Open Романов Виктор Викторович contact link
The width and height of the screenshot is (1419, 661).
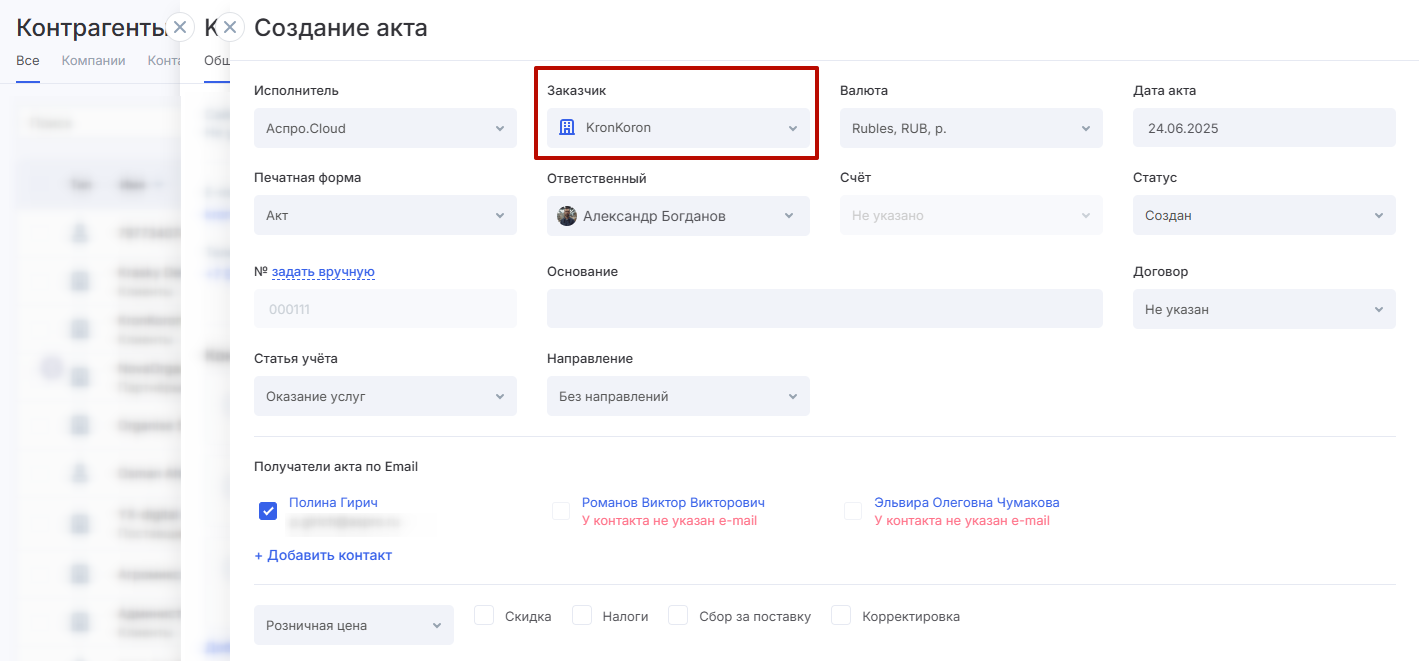pos(673,502)
